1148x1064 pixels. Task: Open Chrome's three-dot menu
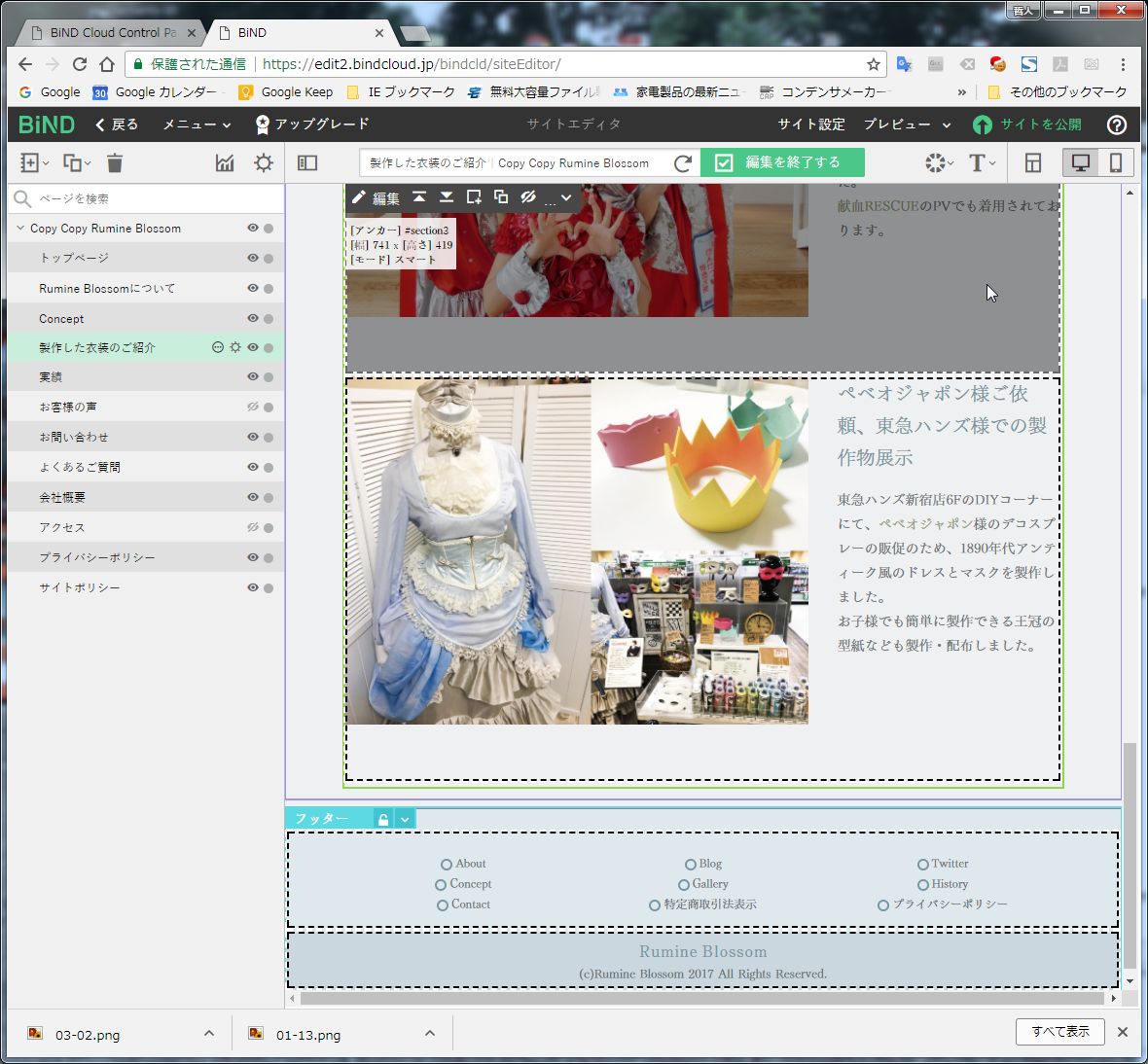(x=1123, y=64)
